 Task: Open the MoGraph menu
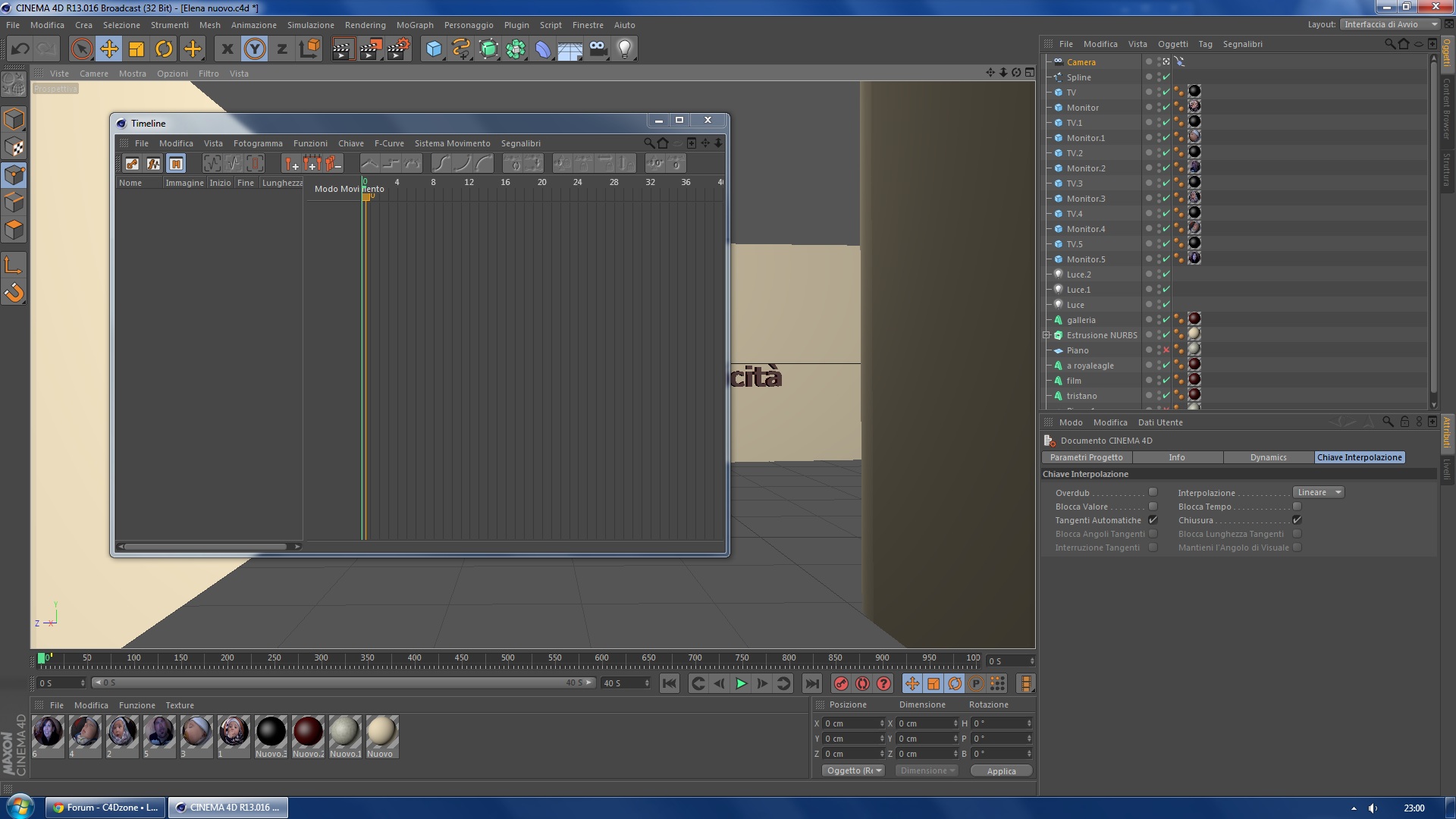click(414, 25)
